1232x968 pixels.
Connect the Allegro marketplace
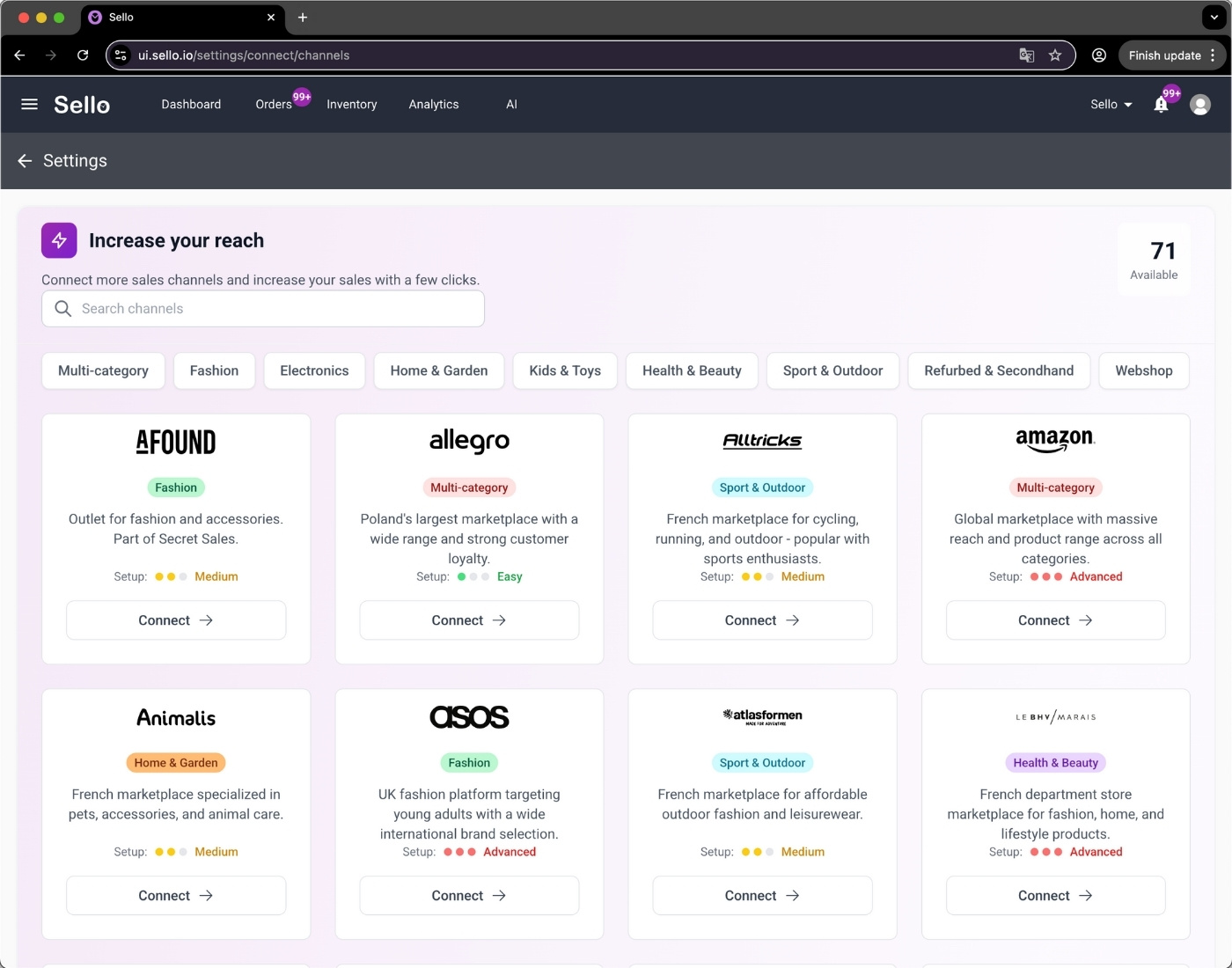tap(469, 620)
